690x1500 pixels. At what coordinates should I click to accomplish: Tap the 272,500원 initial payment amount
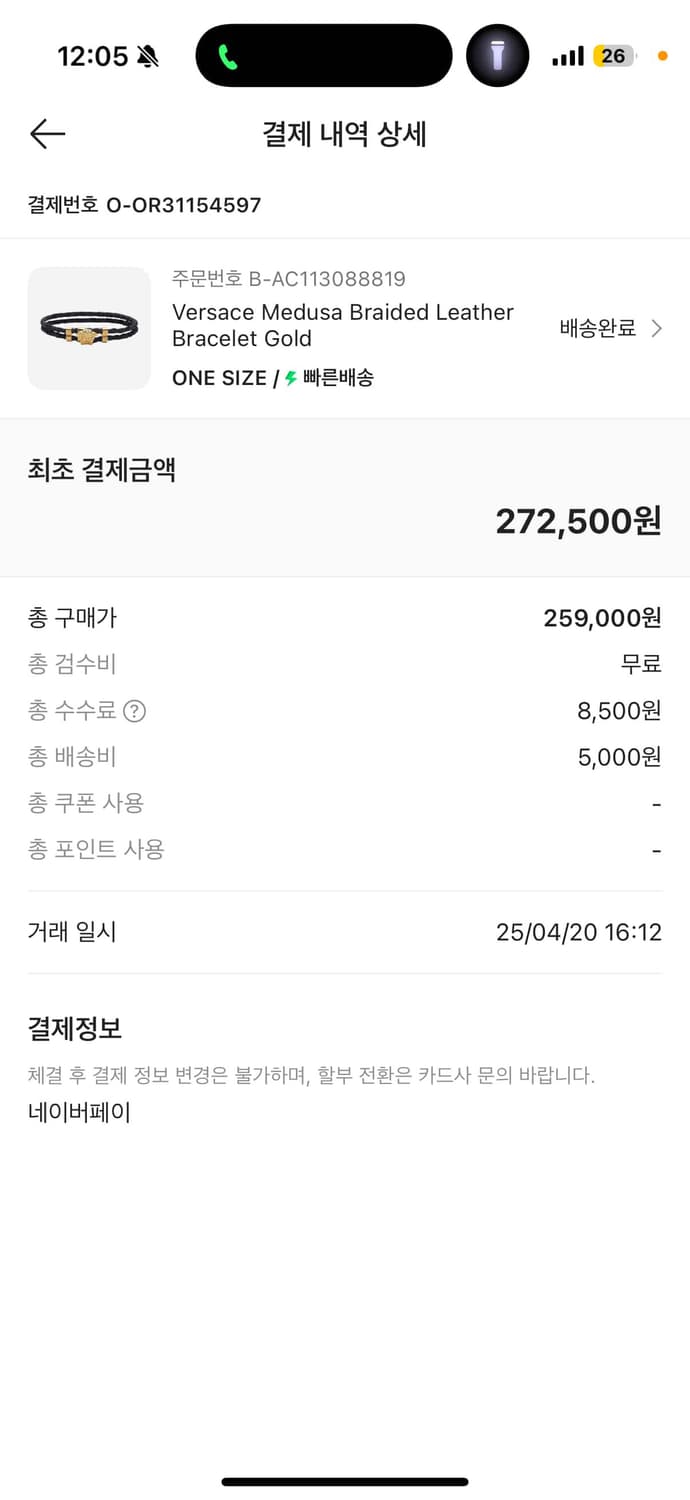[578, 521]
